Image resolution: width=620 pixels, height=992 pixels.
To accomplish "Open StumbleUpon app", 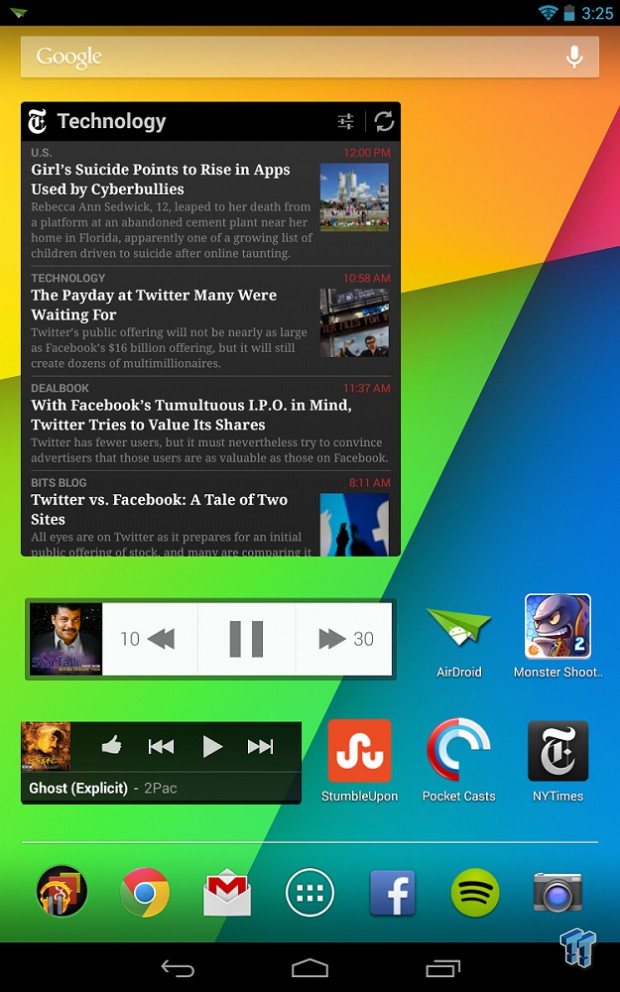I will [359, 761].
